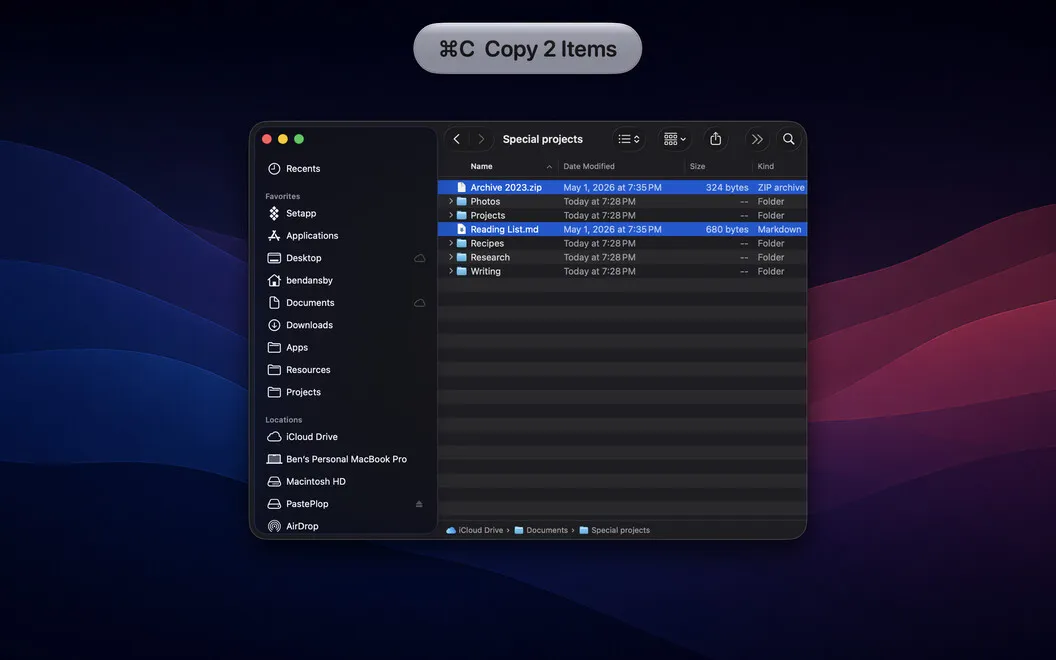Show more toolbar items via double chevron
The width and height of the screenshot is (1056, 660).
coord(757,139)
